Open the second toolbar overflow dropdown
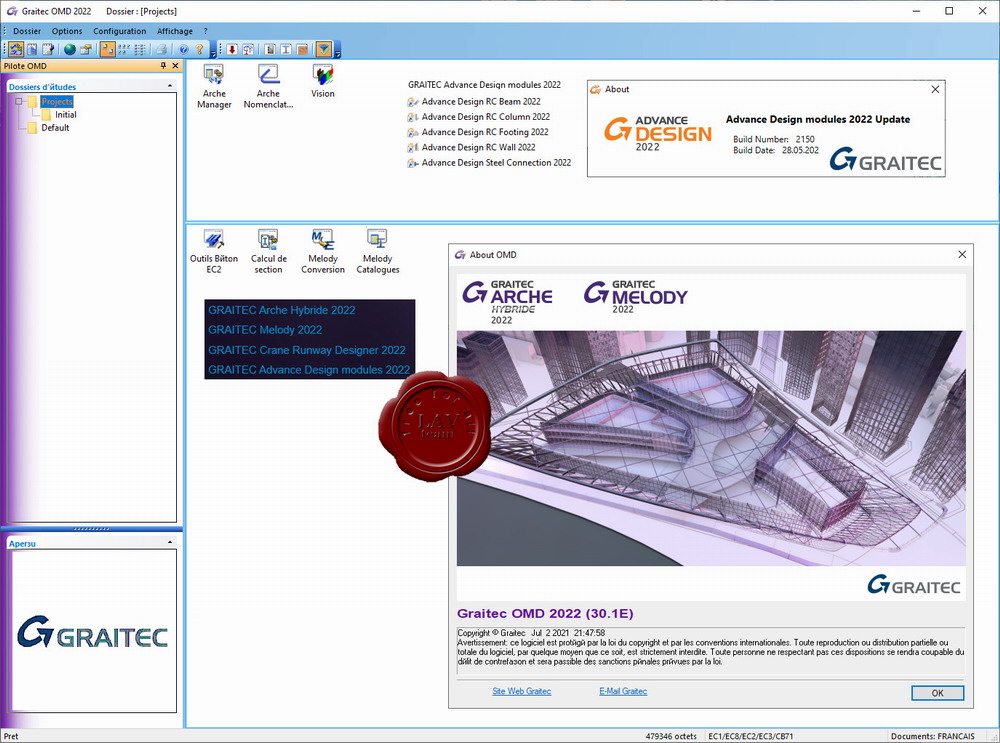 (x=337, y=50)
